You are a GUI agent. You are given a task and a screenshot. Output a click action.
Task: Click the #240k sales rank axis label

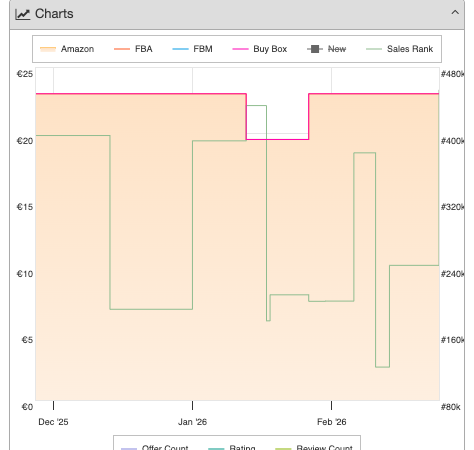(453, 274)
